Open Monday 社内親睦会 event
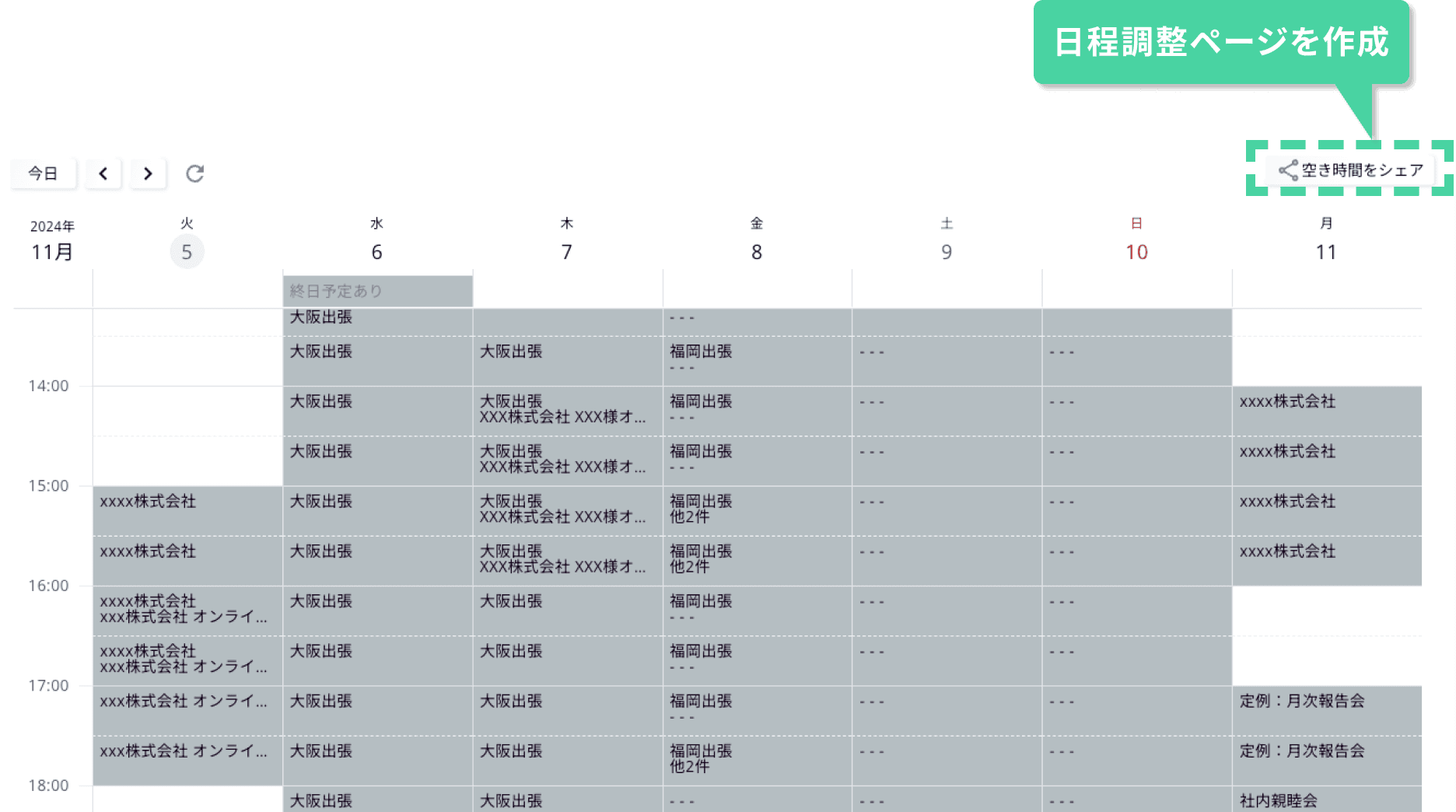The height and width of the screenshot is (812, 1456). pos(1327,800)
